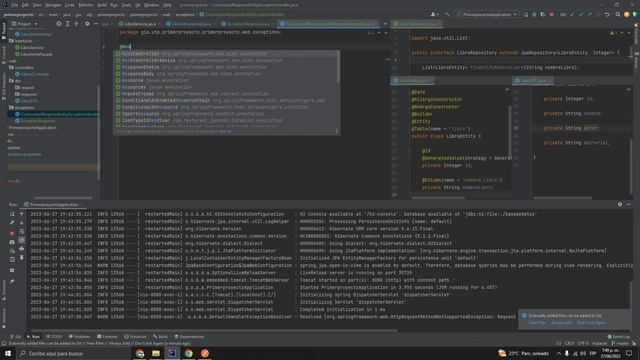
Task: Click the select opened file target icon
Action: tap(59, 24)
